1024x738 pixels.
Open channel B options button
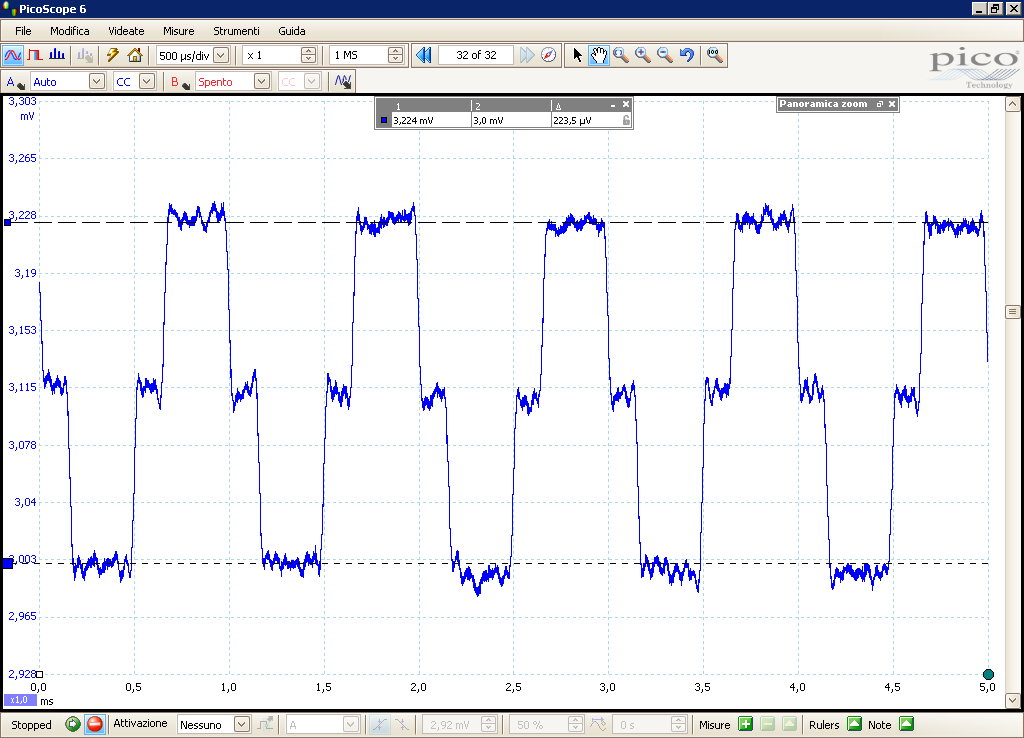(x=180, y=82)
